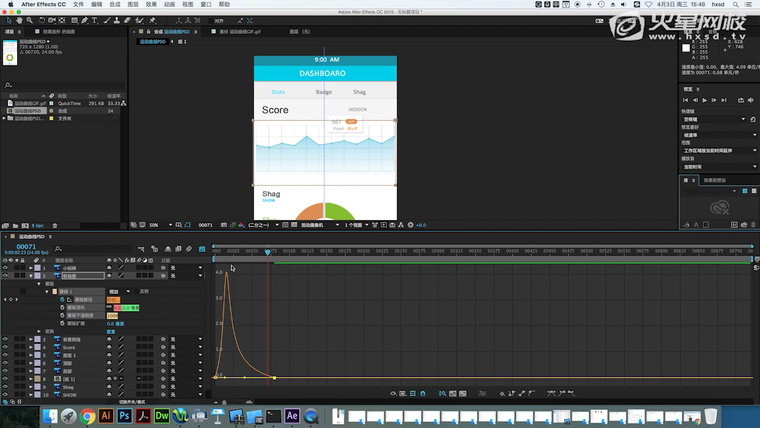Open After Effects from the Dock
760x428 pixels.
tap(292, 415)
